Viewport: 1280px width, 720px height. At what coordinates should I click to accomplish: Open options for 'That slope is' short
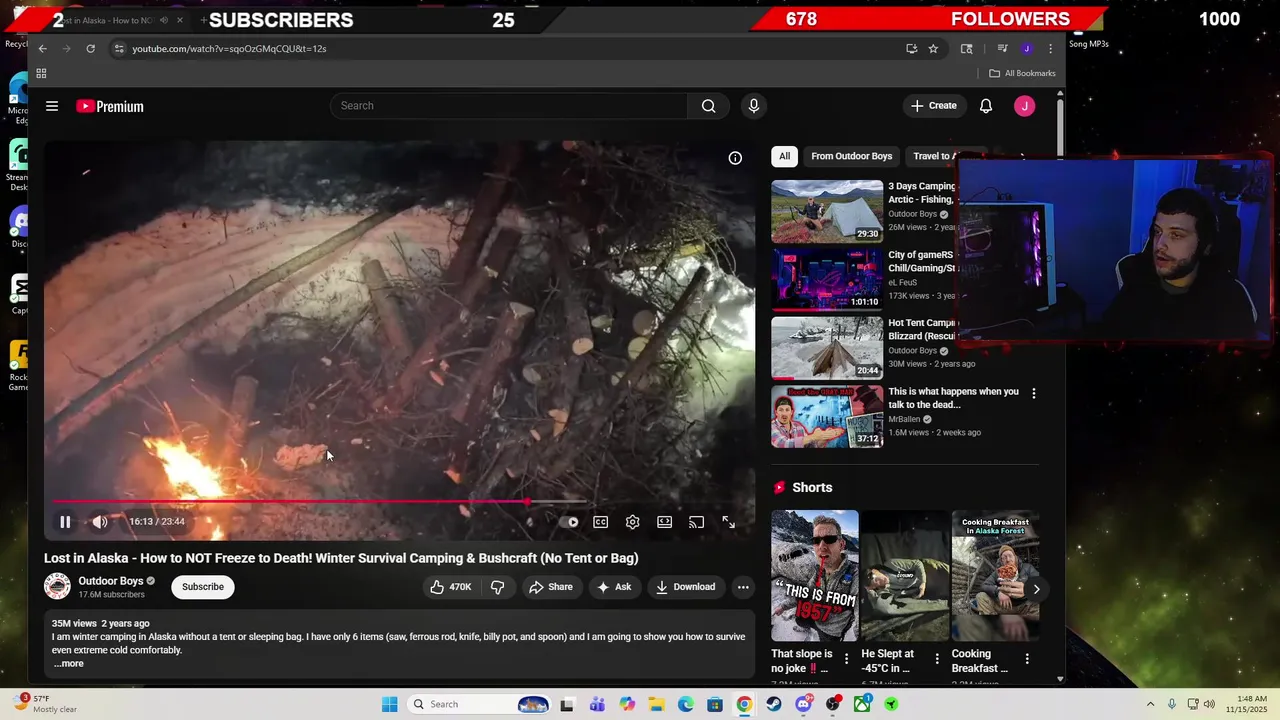(847, 659)
